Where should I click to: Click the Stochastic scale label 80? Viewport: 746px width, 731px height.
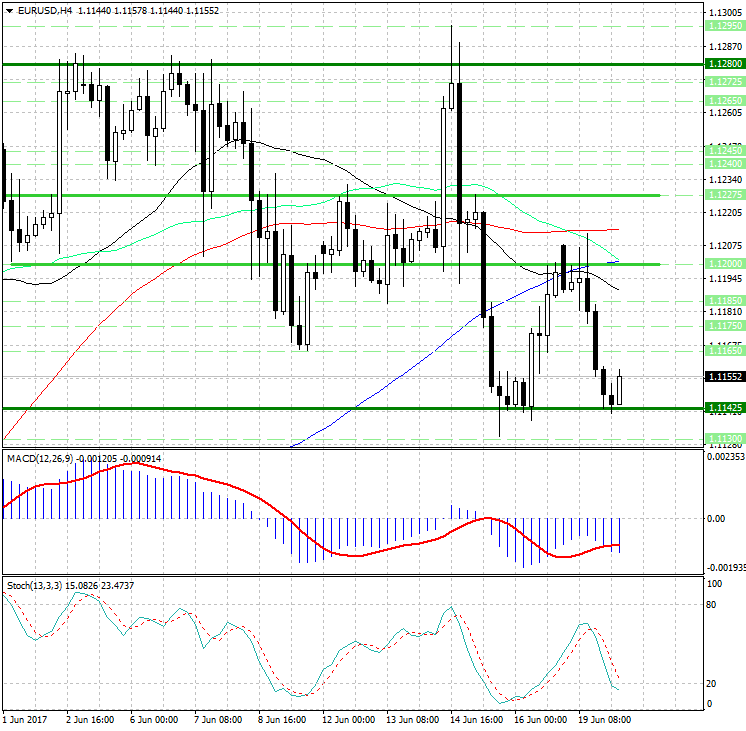[x=711, y=605]
